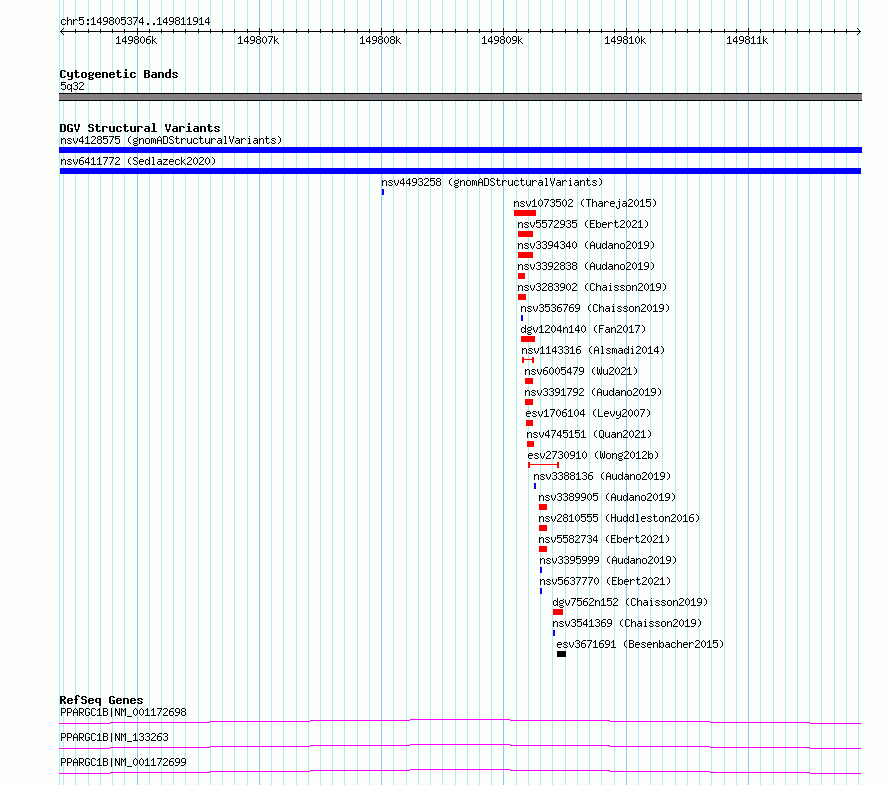Open the Cytogenetic Bands track title

[119, 74]
